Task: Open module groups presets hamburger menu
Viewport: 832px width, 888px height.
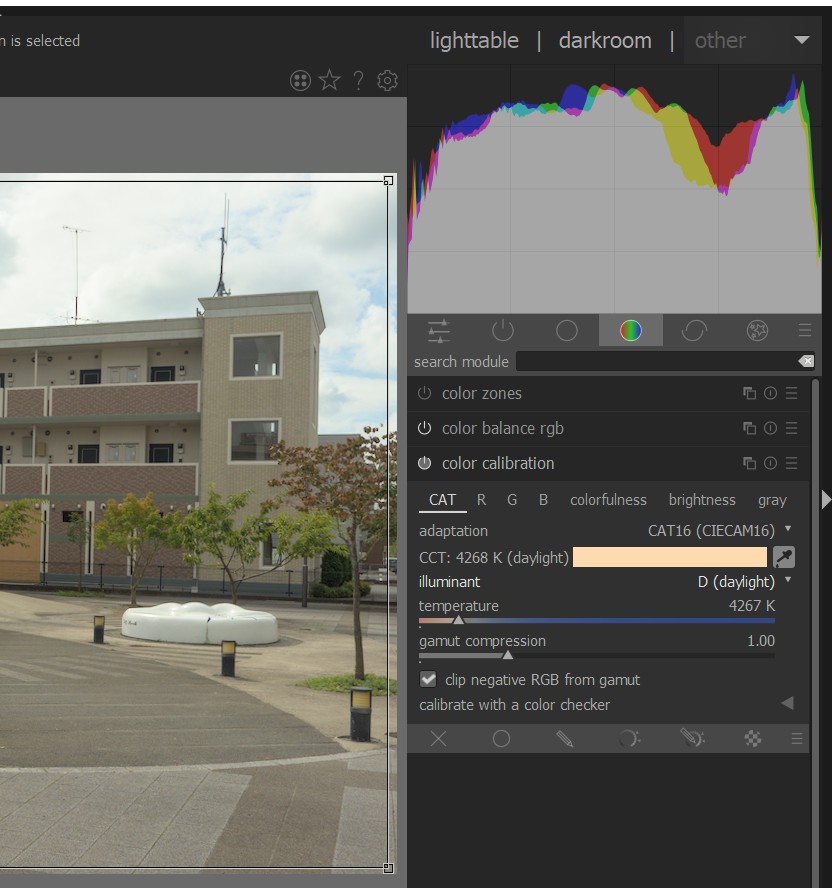Action: point(804,330)
